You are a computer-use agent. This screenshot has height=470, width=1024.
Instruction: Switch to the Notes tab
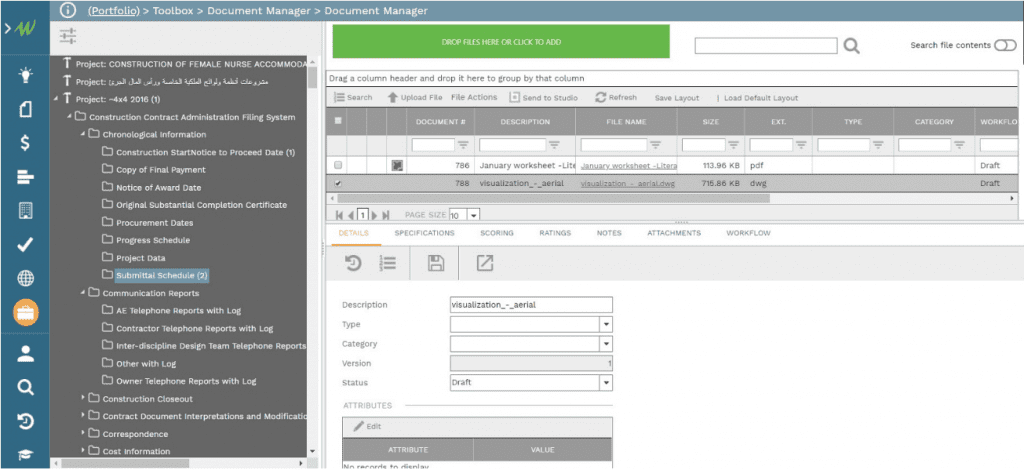609,233
